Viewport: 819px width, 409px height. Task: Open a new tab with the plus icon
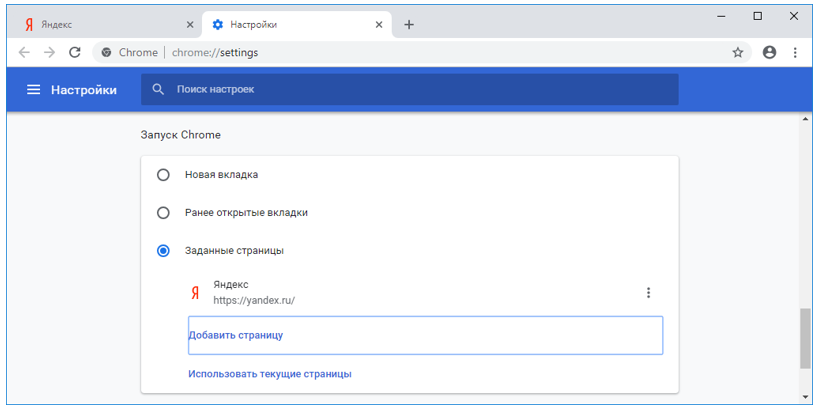tap(409, 25)
